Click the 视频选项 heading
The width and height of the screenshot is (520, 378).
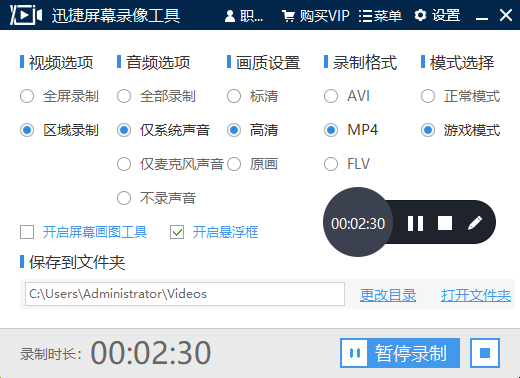coord(61,63)
